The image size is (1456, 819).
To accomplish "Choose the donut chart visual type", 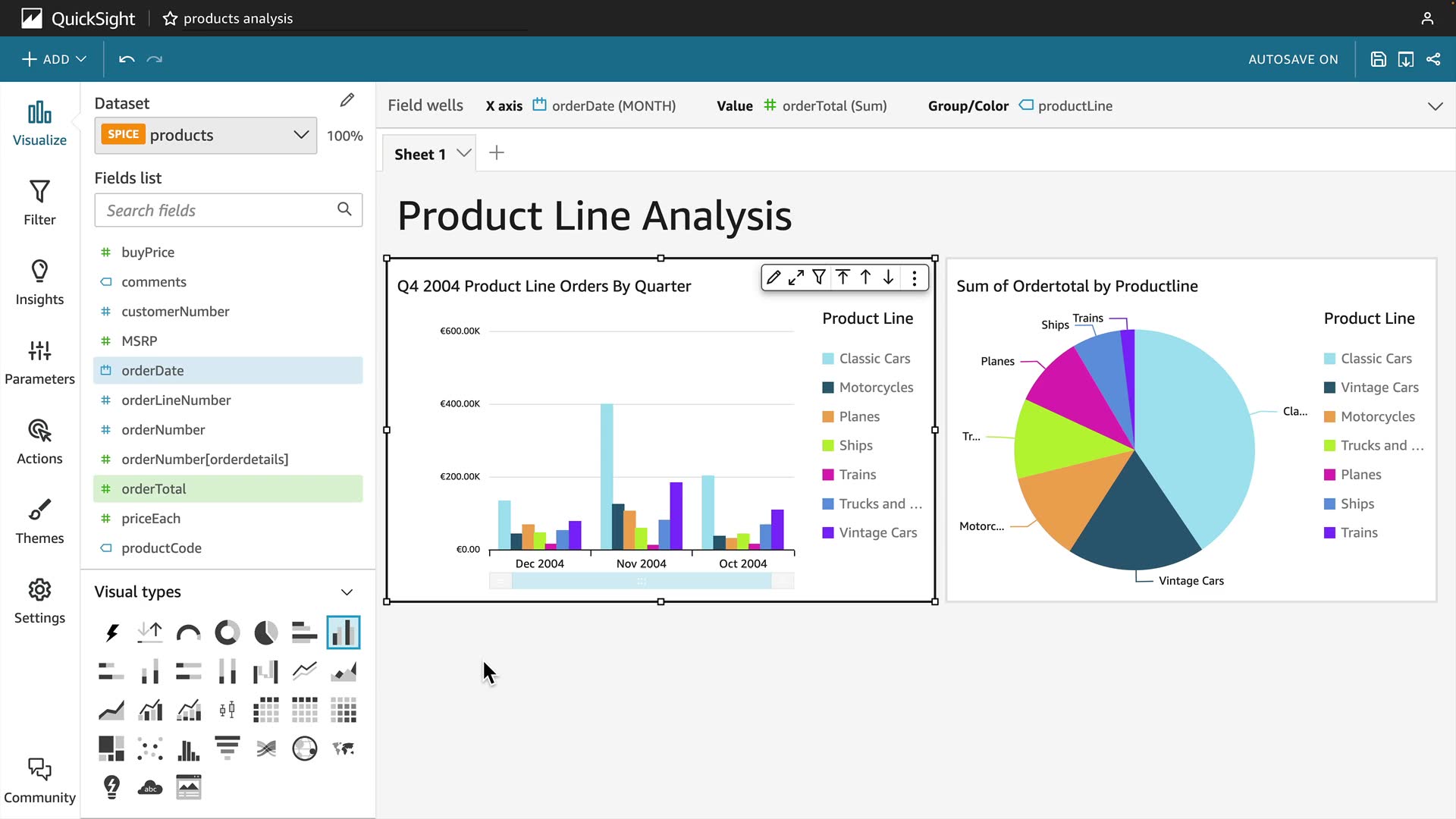I will click(x=227, y=632).
